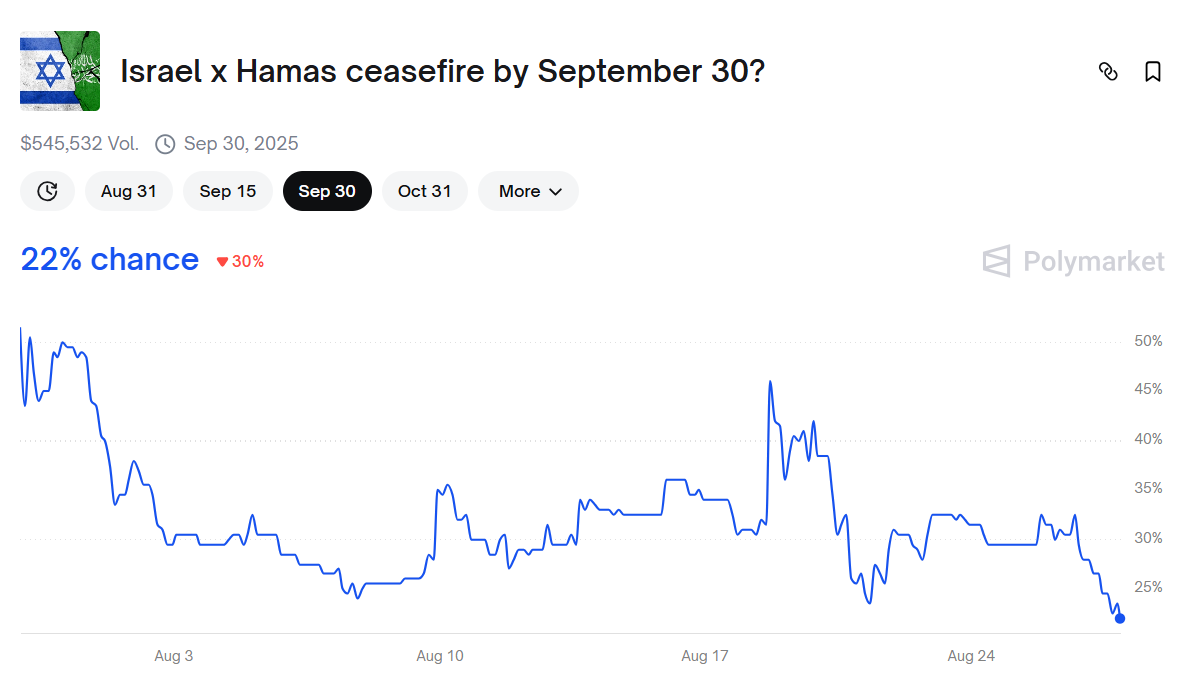Viewport: 1185px width, 682px height.
Task: Click the Polymarket logo watermark
Action: coord(1073,261)
